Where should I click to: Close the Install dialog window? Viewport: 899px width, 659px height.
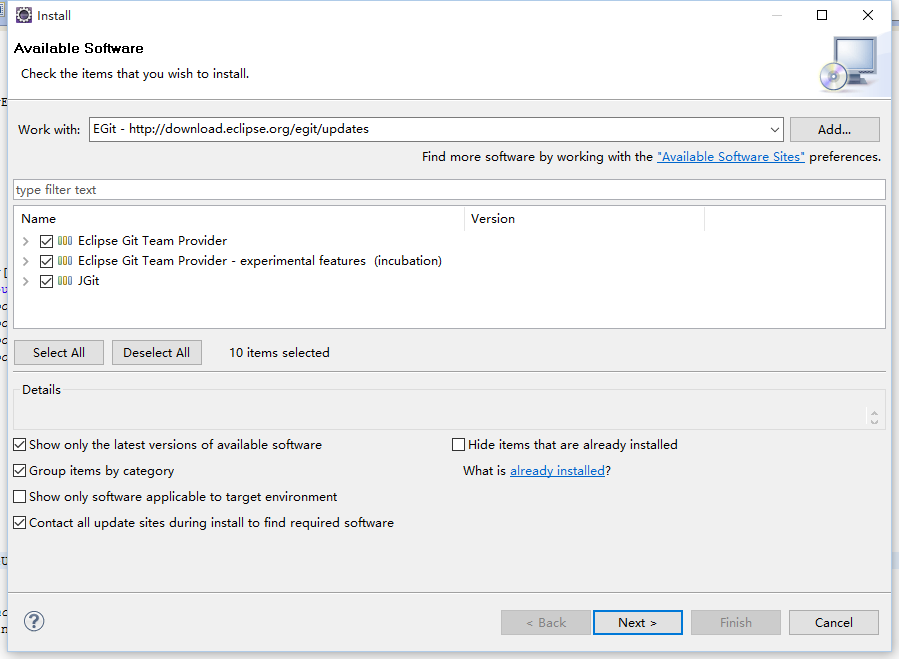[x=868, y=15]
